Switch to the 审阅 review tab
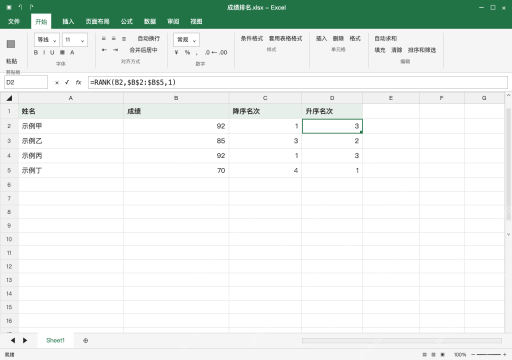 pos(173,21)
